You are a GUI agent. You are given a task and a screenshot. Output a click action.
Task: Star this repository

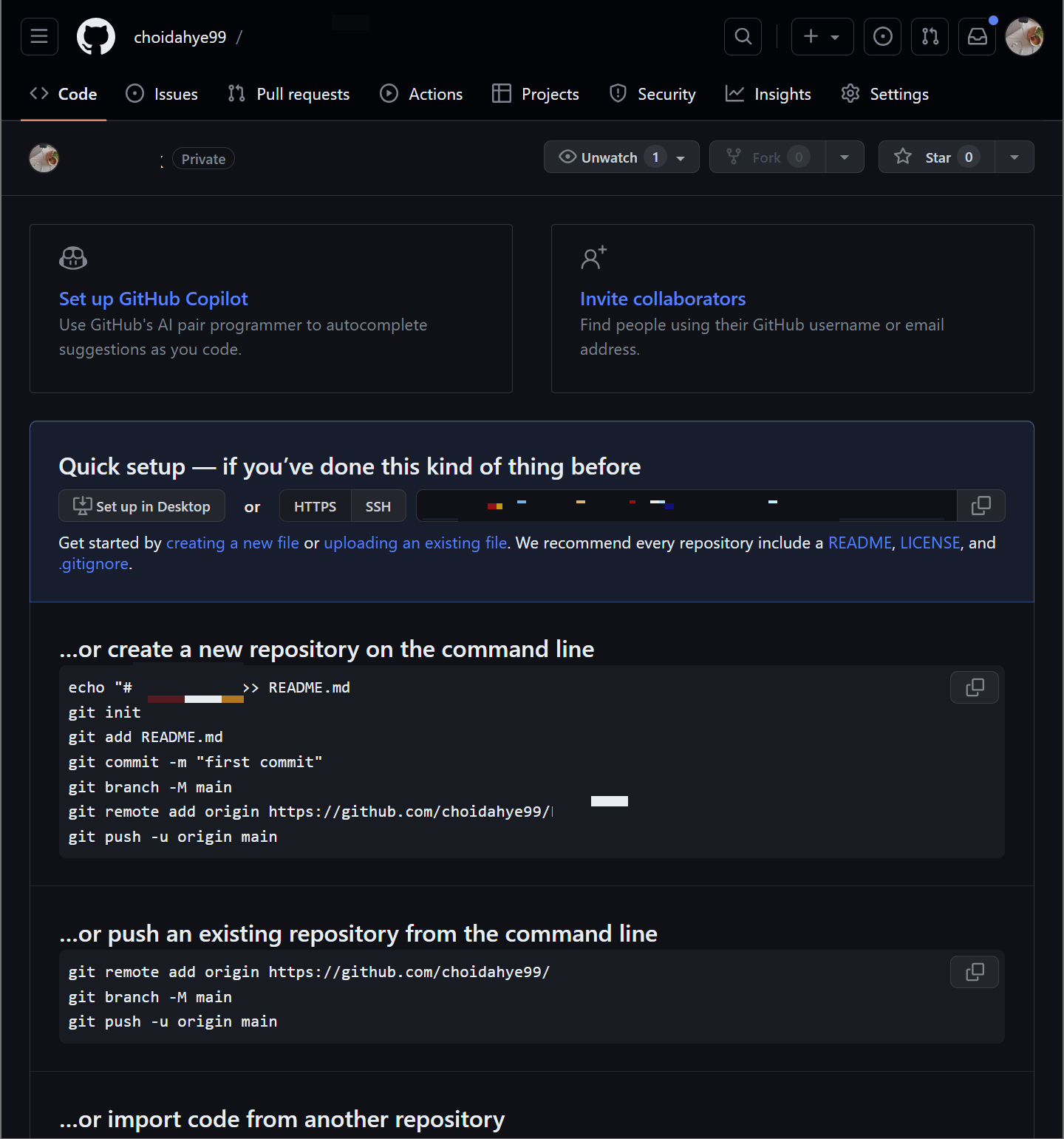tap(937, 157)
